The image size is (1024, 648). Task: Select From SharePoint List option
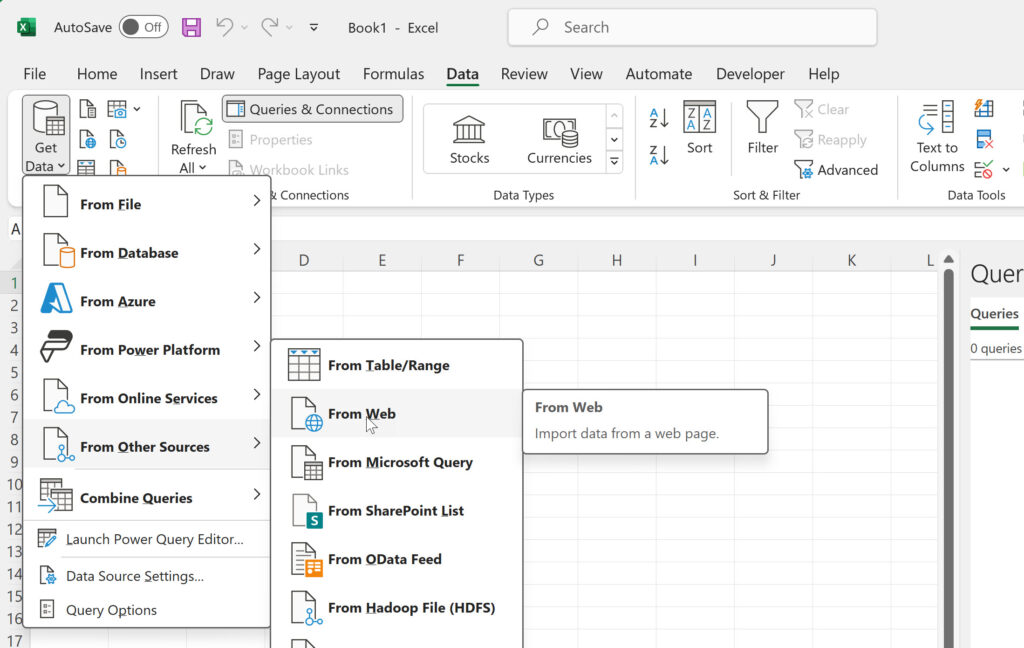pyautogui.click(x=395, y=511)
